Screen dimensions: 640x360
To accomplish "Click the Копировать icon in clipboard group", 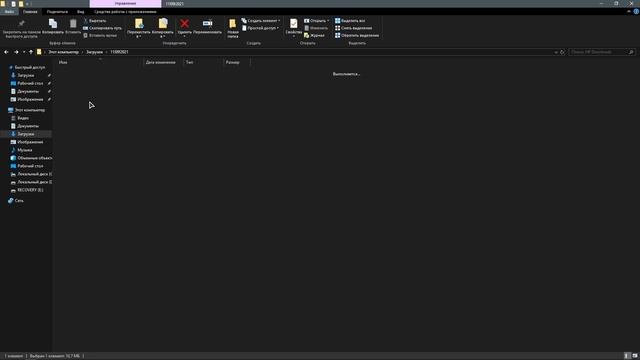I will pyautogui.click(x=53, y=24).
